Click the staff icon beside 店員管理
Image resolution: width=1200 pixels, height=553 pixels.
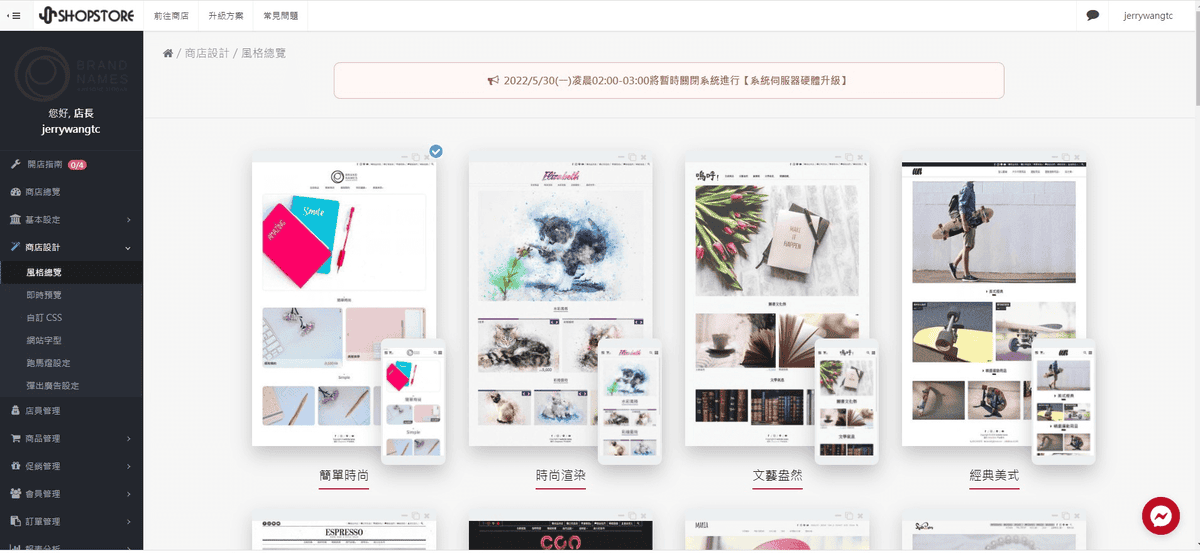tap(15, 411)
